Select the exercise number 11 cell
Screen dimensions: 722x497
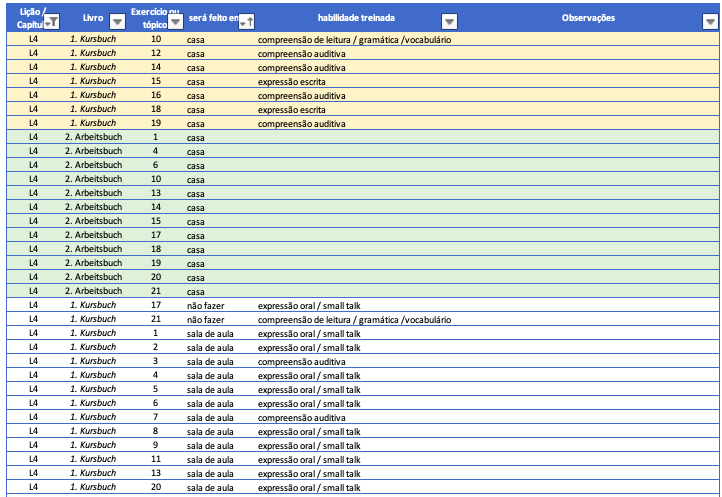[x=155, y=459]
